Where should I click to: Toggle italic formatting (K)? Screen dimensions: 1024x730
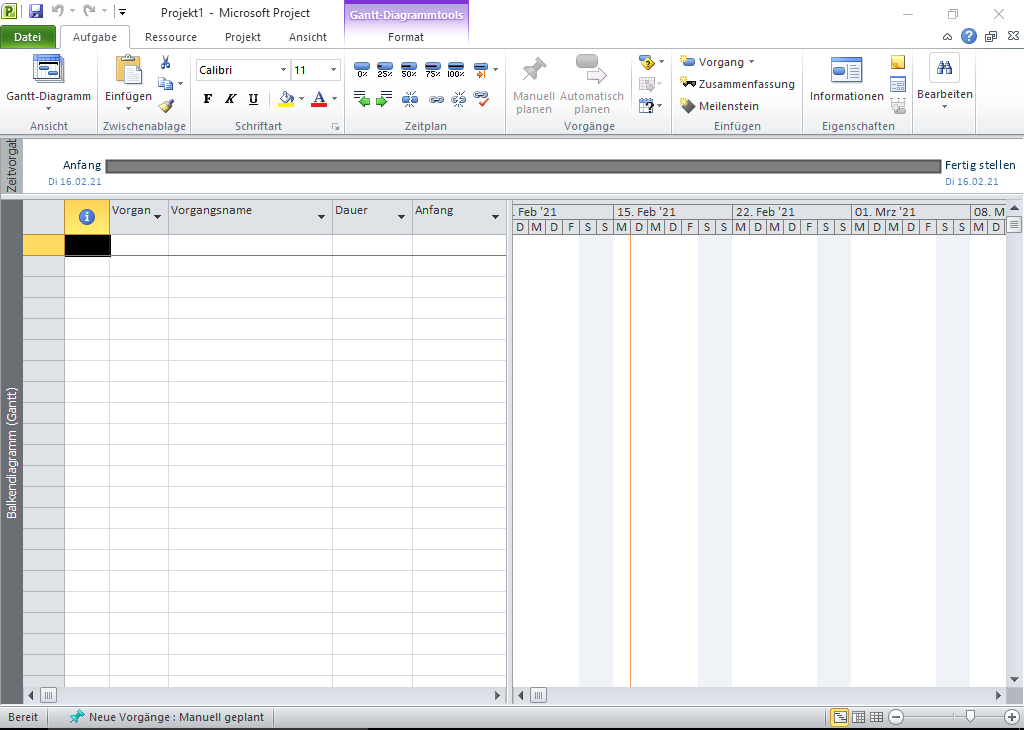coord(230,99)
